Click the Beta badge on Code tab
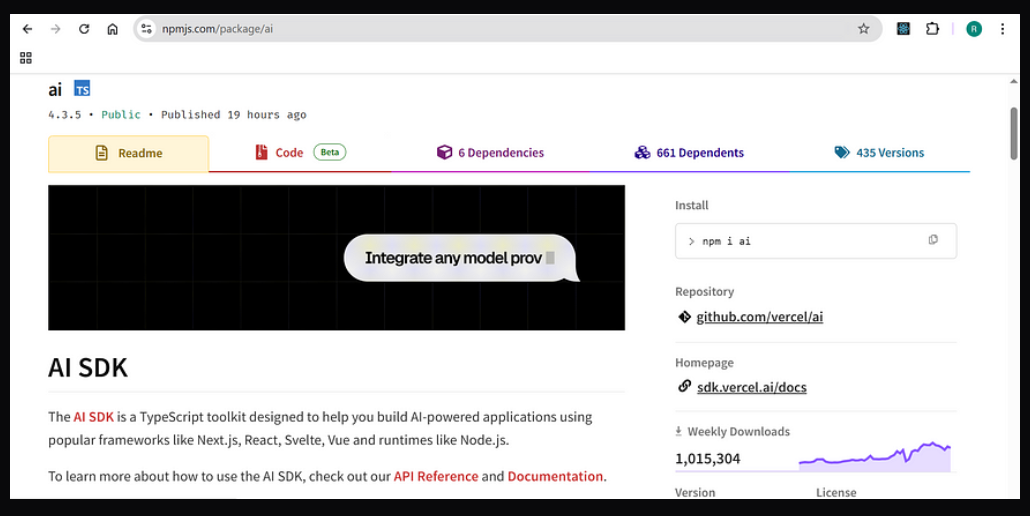 click(x=330, y=152)
